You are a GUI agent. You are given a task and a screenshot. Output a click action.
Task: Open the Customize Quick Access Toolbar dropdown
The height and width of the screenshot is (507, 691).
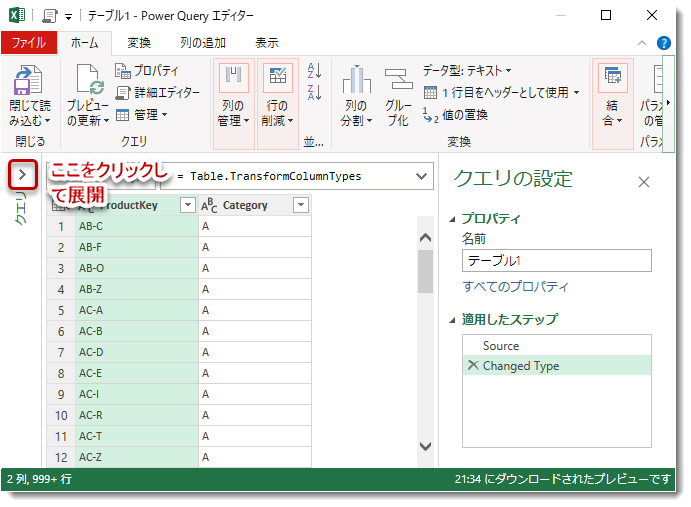click(68, 17)
